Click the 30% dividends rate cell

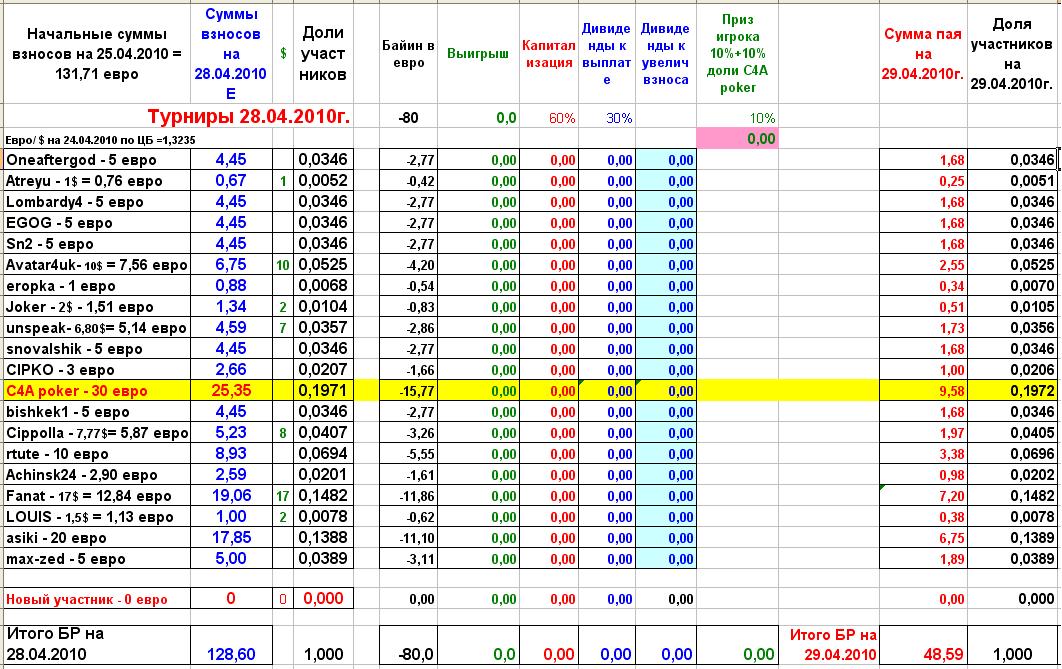point(608,118)
